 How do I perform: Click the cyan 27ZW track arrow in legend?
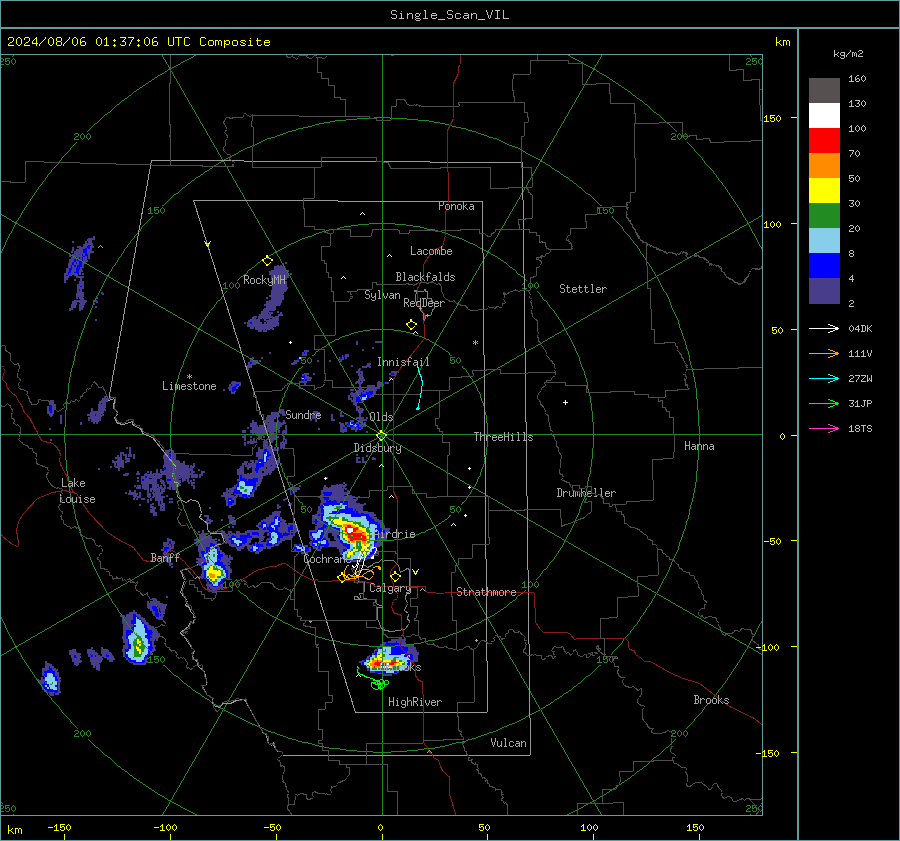click(824, 378)
